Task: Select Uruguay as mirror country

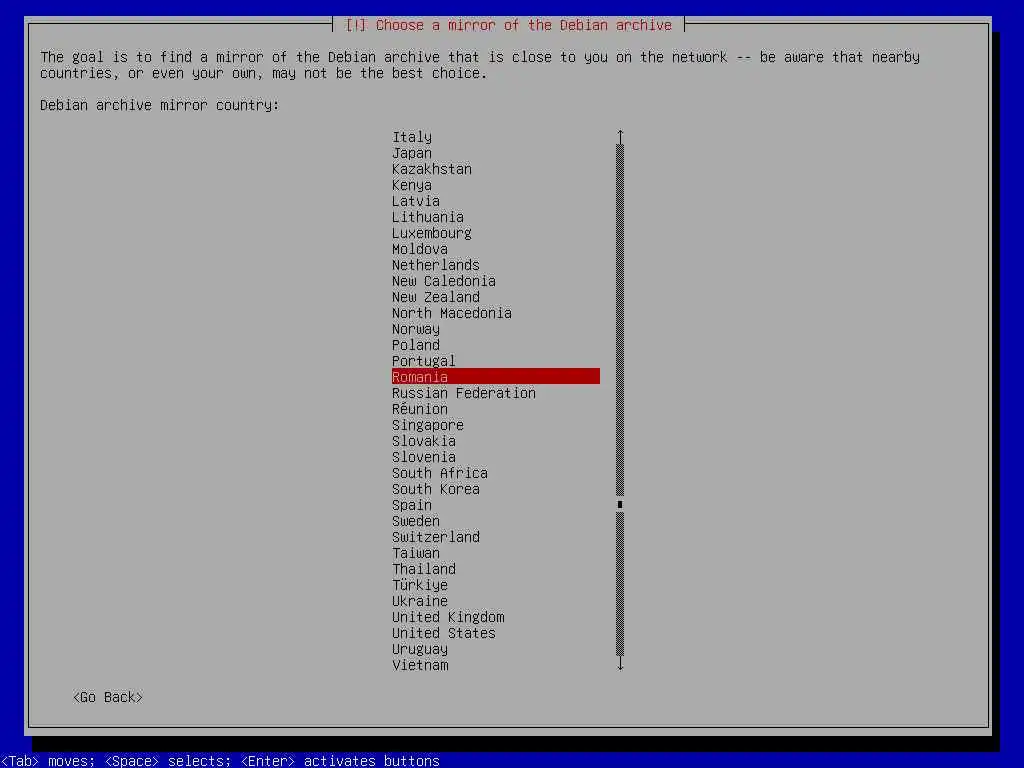Action: tap(419, 649)
